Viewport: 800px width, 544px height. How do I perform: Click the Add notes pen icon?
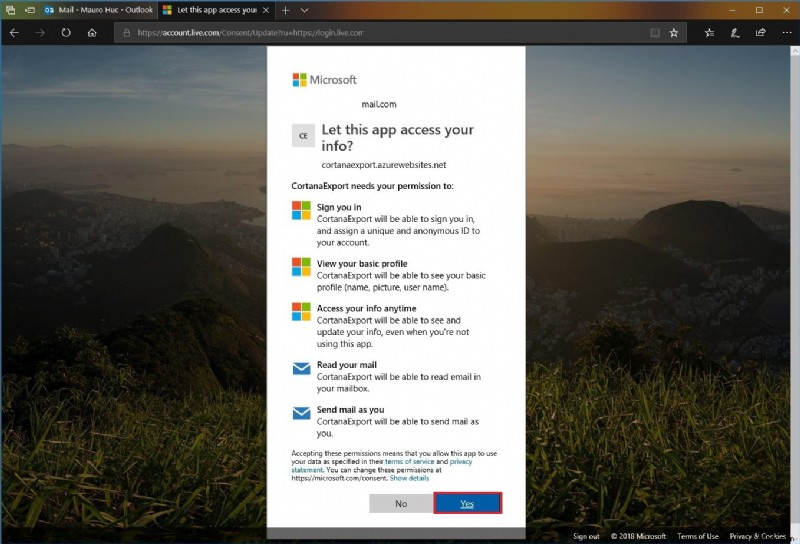[735, 33]
